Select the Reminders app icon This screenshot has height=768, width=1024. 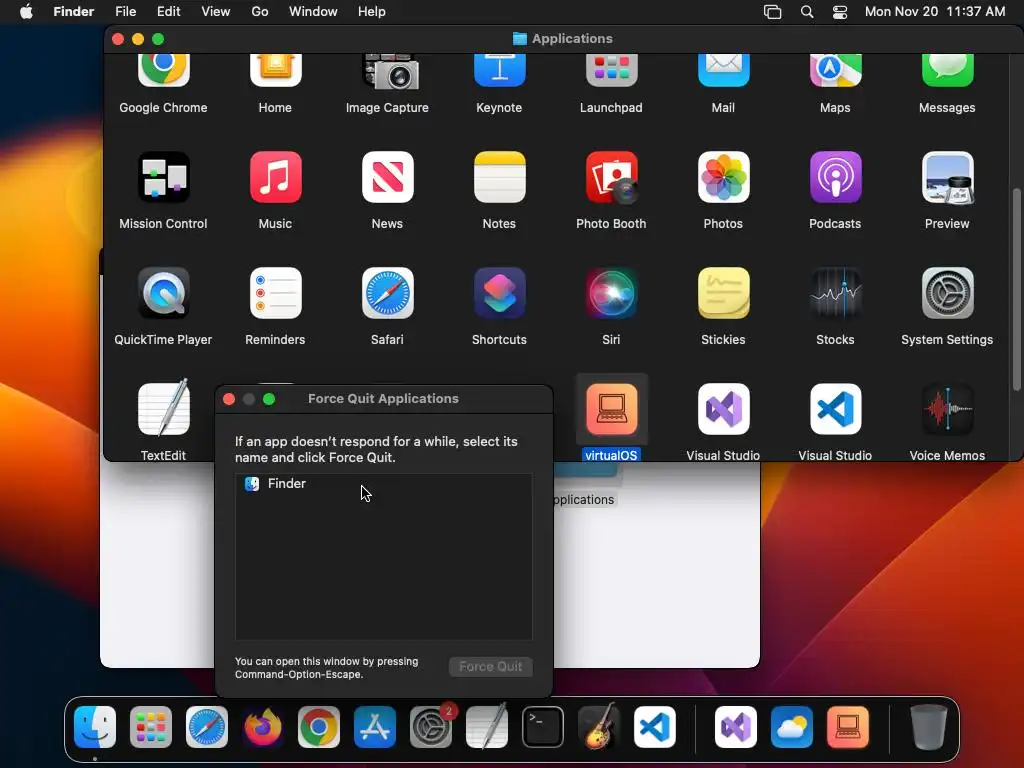click(x=276, y=293)
